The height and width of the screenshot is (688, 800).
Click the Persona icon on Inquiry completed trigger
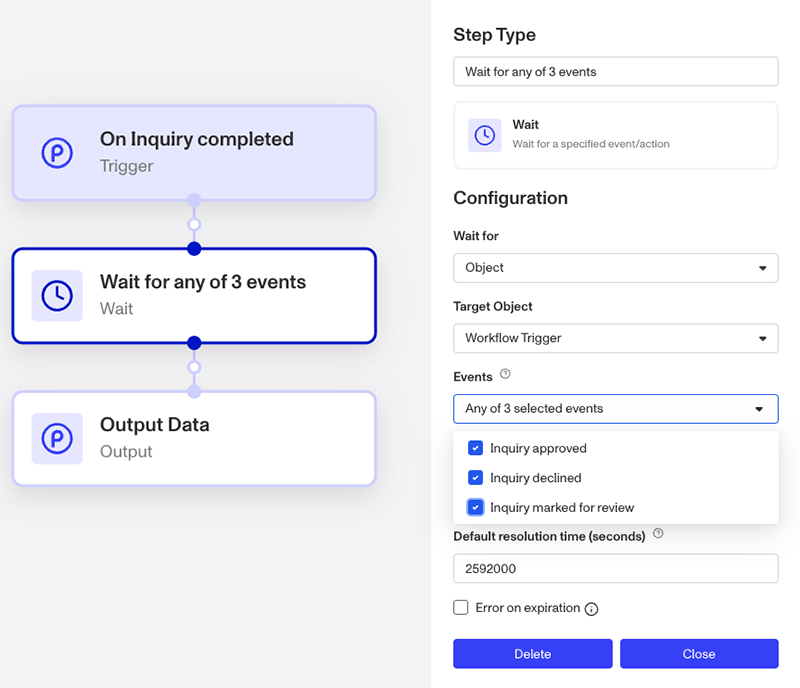click(x=57, y=153)
